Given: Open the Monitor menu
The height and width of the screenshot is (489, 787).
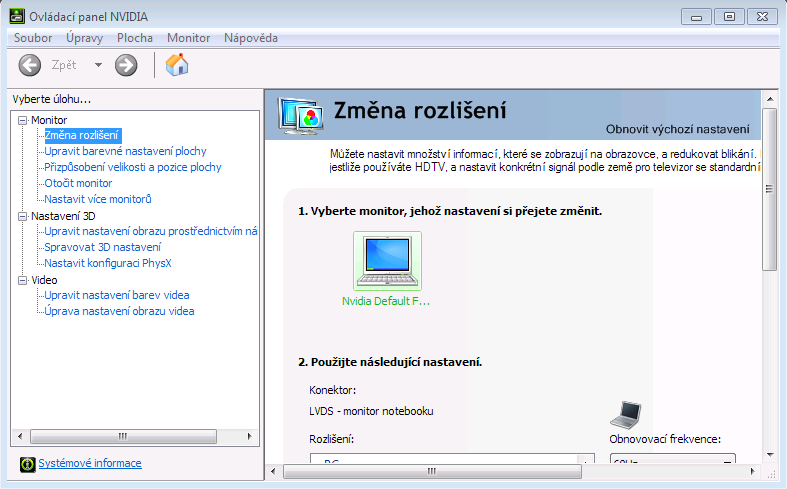Looking at the screenshot, I should click(188, 38).
